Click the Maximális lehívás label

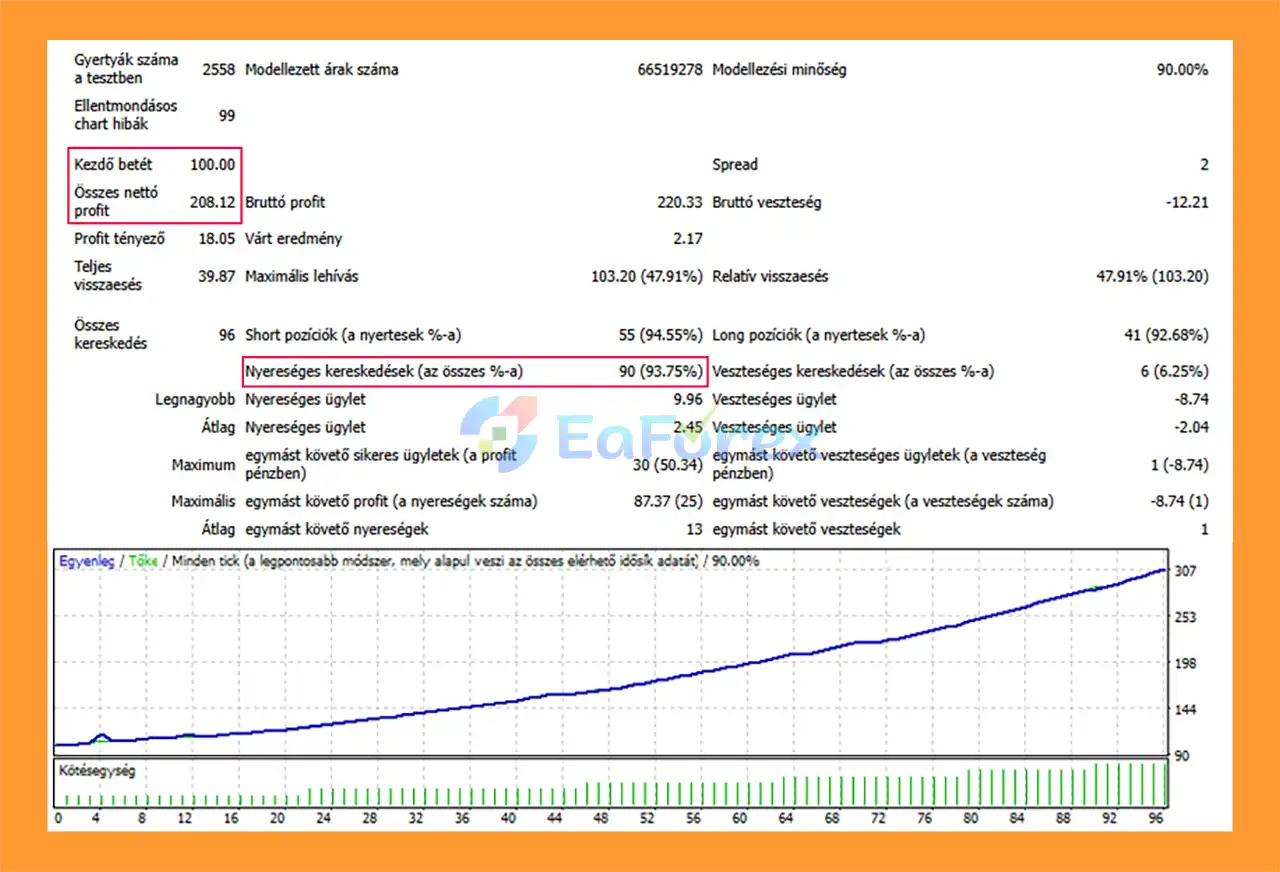[302, 276]
